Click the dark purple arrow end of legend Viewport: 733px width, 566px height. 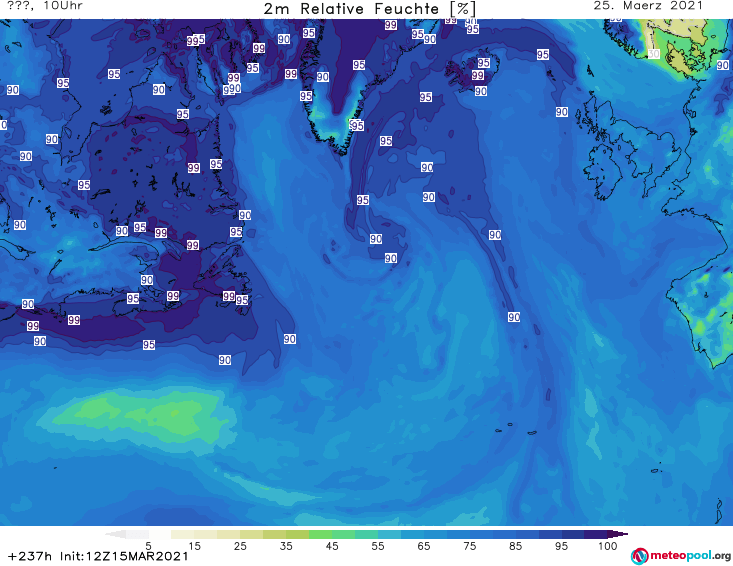pyautogui.click(x=618, y=534)
